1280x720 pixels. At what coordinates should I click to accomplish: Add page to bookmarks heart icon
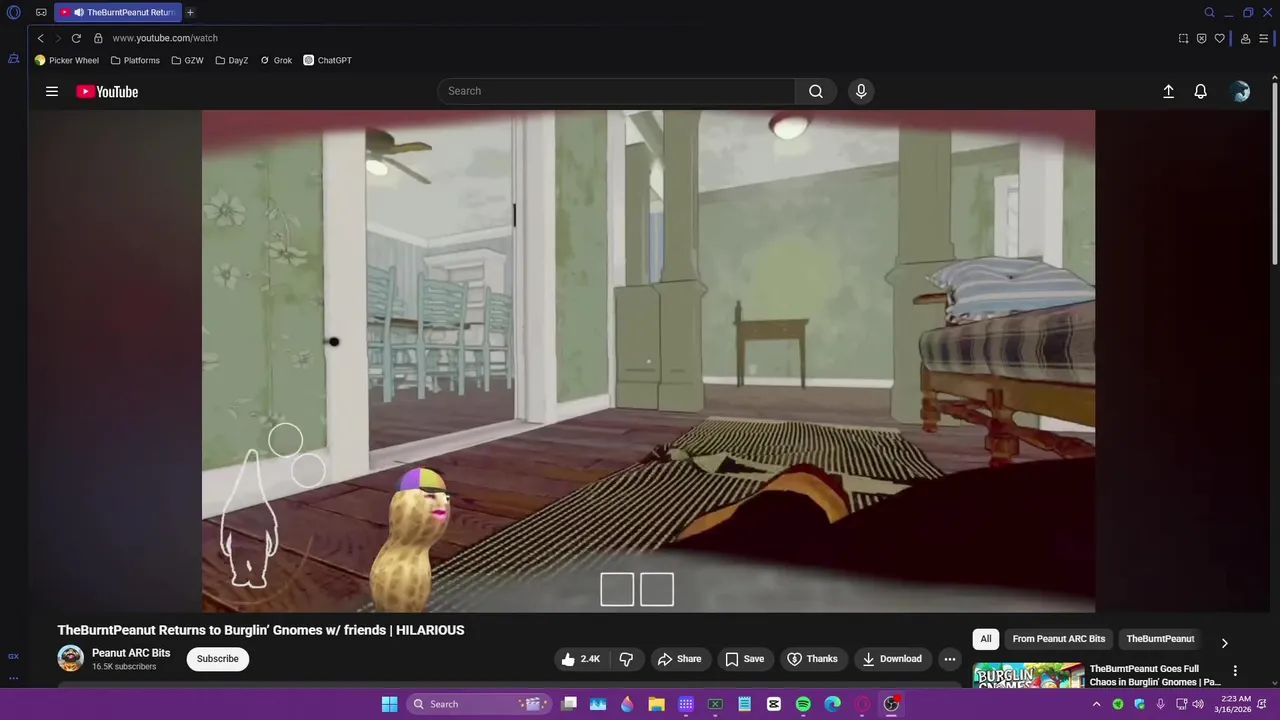tap(1219, 38)
